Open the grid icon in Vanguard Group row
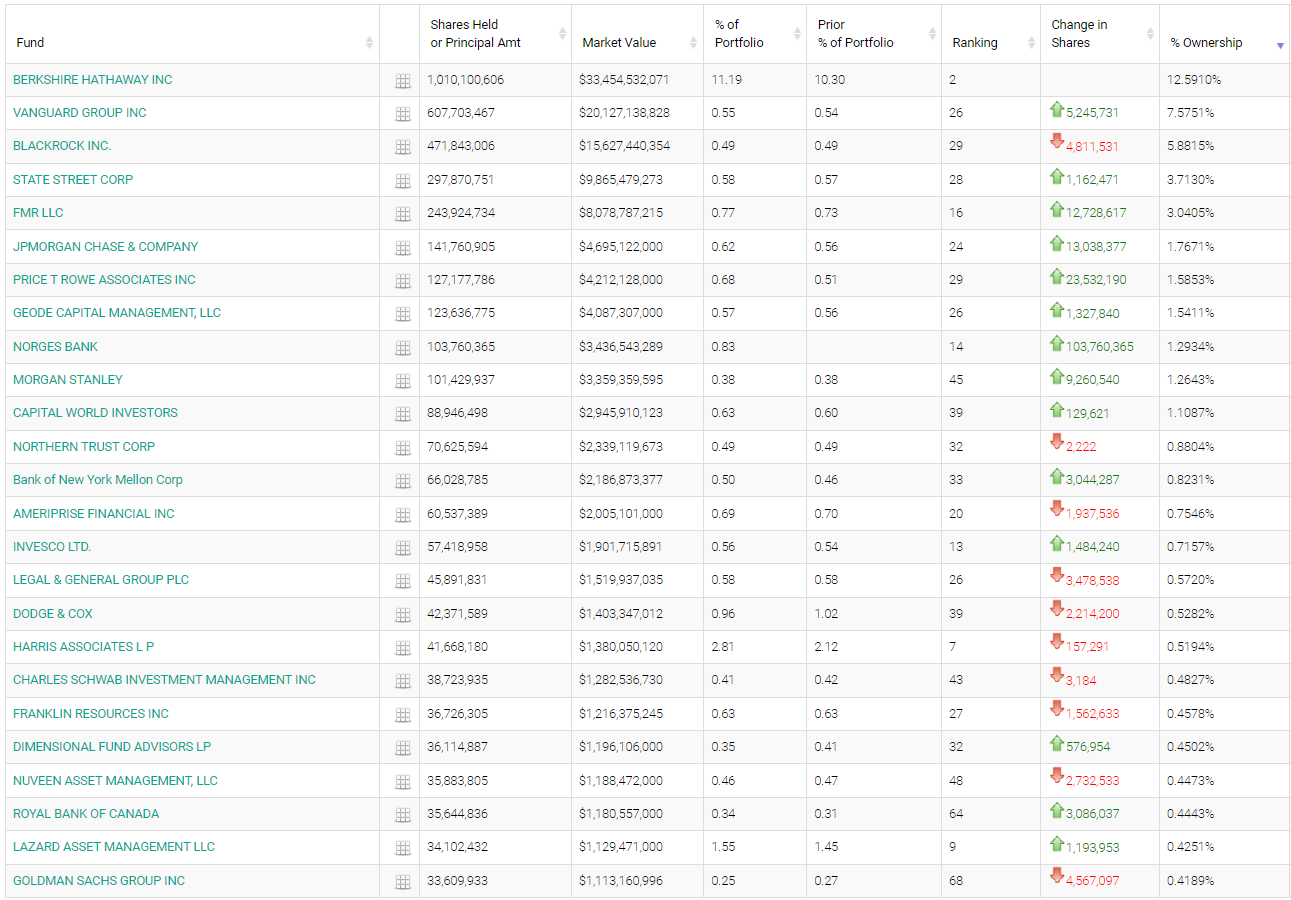Image resolution: width=1291 pixels, height=900 pixels. point(403,114)
